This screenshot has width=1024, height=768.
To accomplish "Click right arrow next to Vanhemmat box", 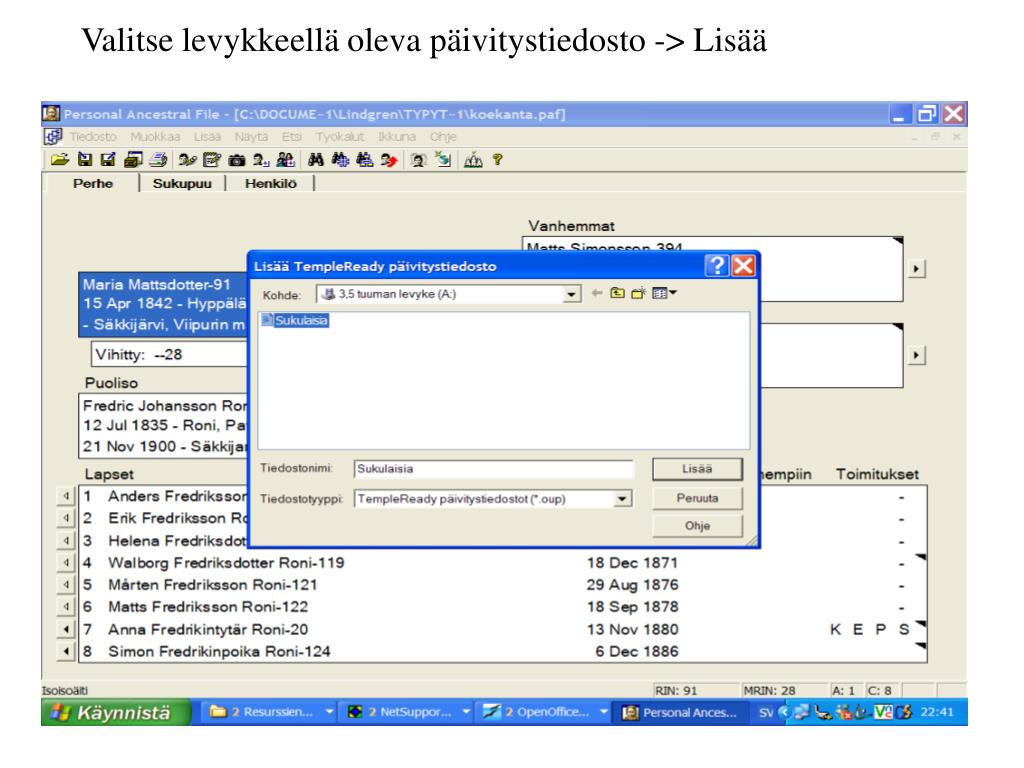I will [917, 268].
